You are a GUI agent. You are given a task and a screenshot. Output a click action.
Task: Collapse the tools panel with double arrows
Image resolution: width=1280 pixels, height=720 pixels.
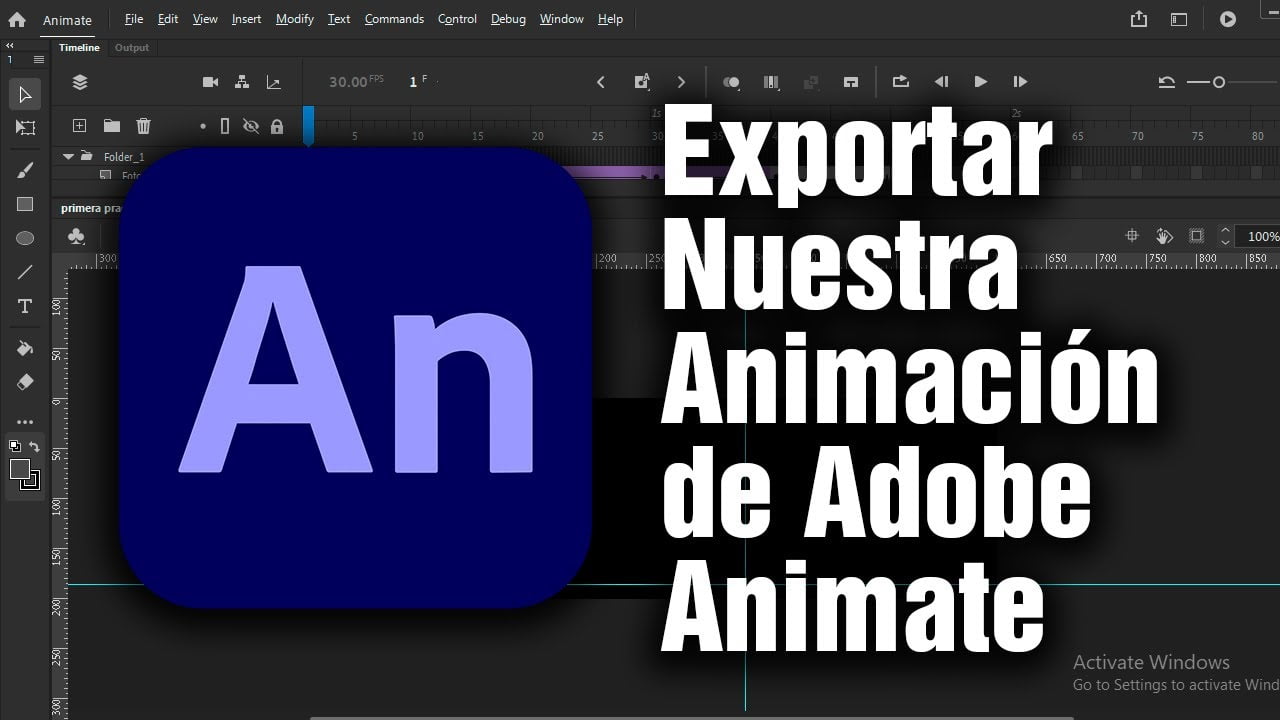click(10, 46)
